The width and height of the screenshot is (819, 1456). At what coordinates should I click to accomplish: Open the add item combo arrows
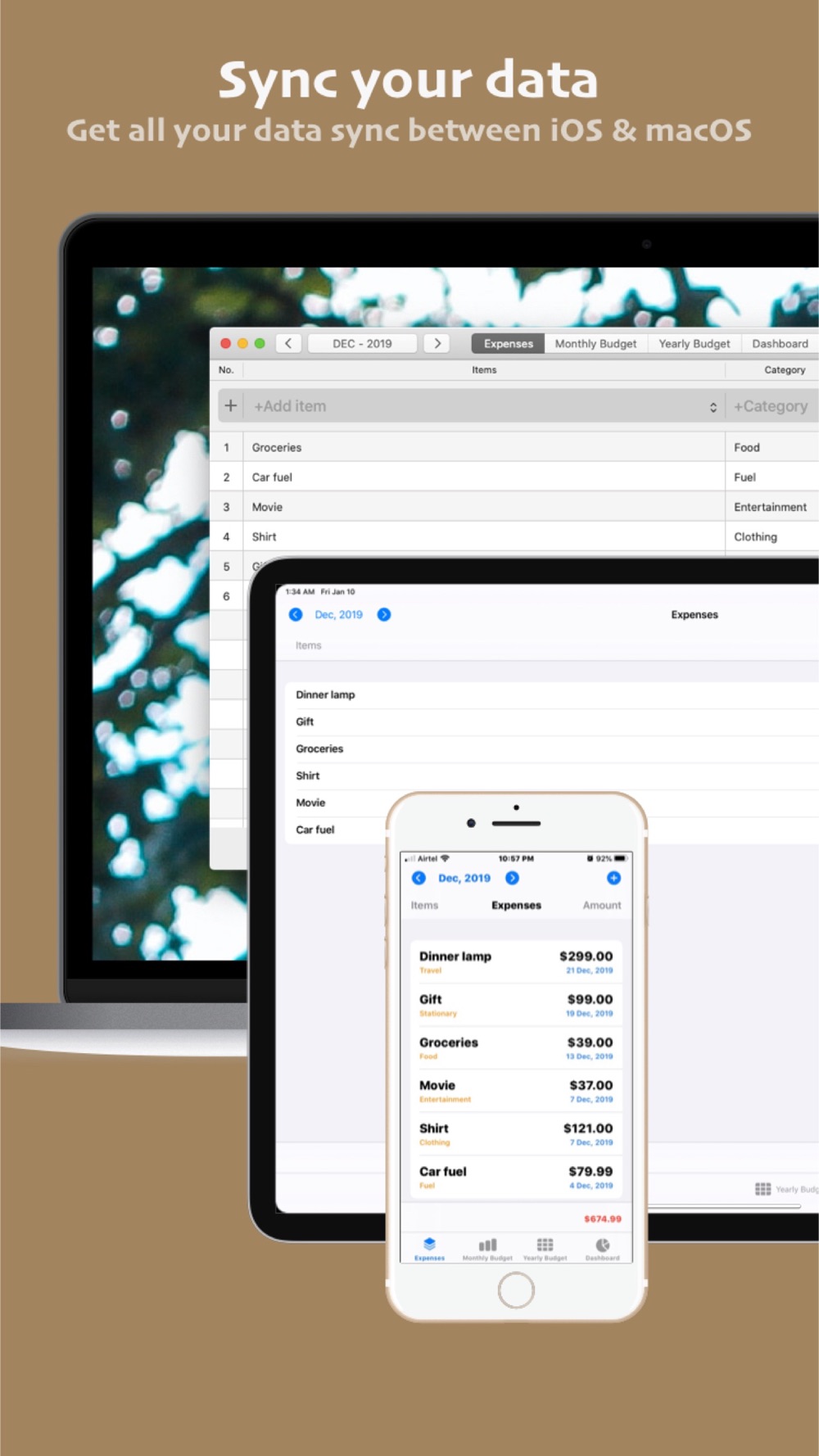click(x=713, y=406)
